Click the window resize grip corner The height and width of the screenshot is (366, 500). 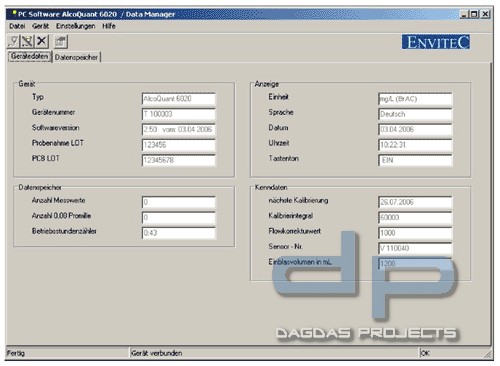489,354
